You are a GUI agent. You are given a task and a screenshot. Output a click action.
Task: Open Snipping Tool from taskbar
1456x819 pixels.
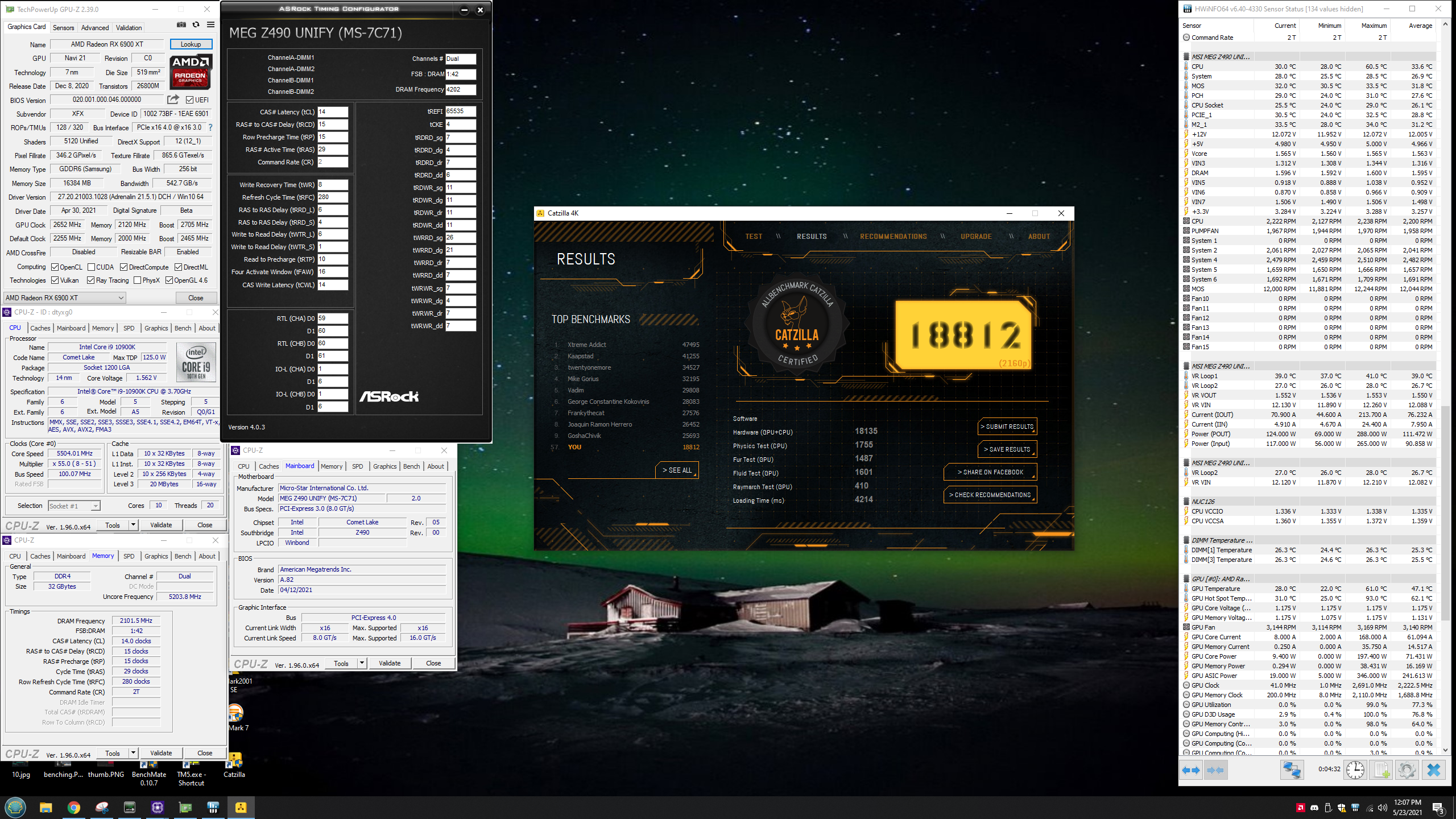[102, 808]
